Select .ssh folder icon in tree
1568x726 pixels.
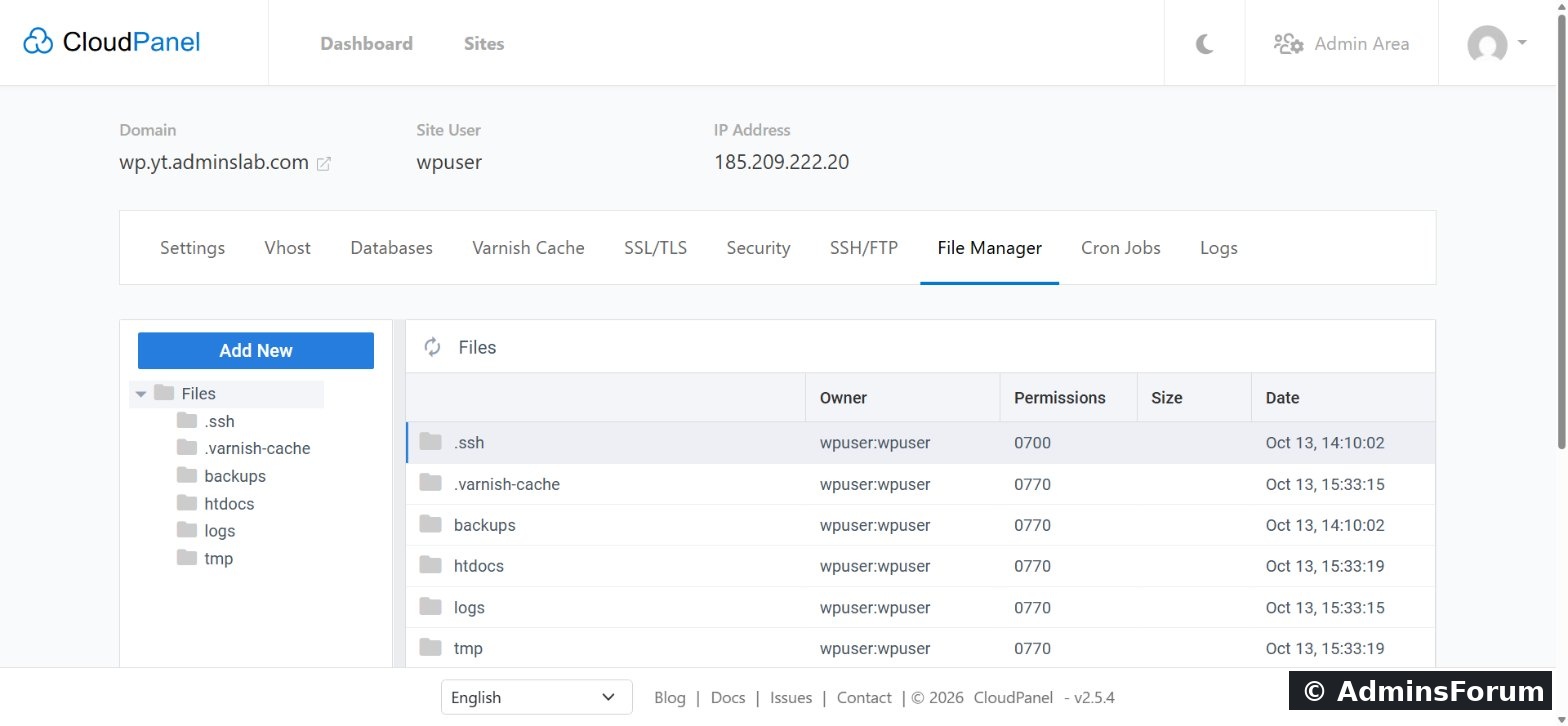(187, 421)
